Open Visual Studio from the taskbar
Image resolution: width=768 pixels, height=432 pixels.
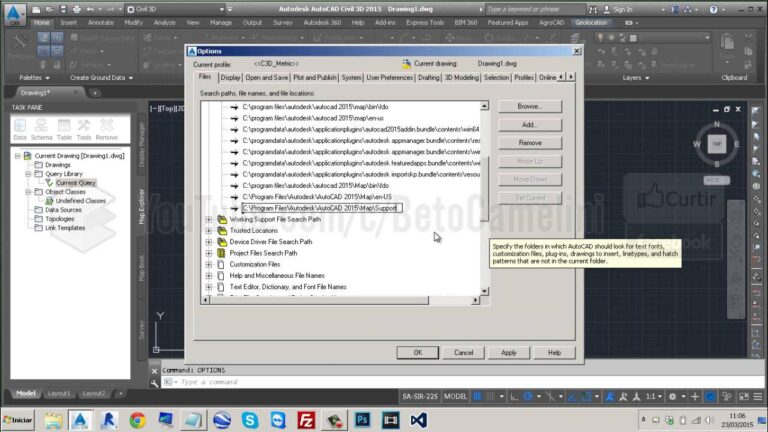419,420
